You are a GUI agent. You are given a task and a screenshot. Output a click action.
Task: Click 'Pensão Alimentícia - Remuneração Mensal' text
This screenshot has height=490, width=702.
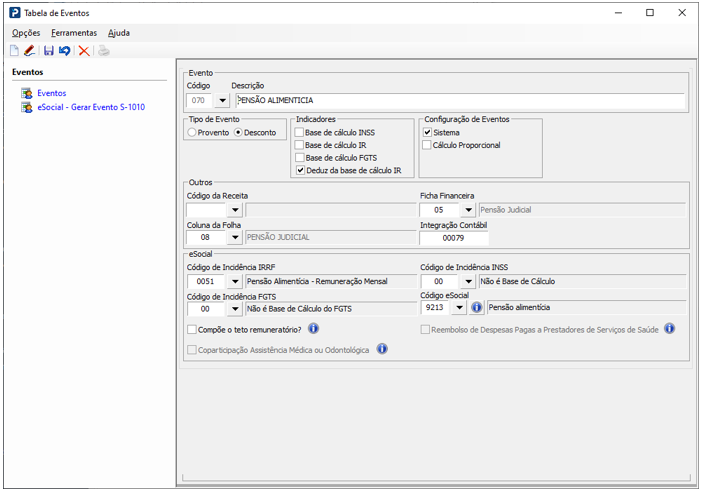pyautogui.click(x=317, y=282)
